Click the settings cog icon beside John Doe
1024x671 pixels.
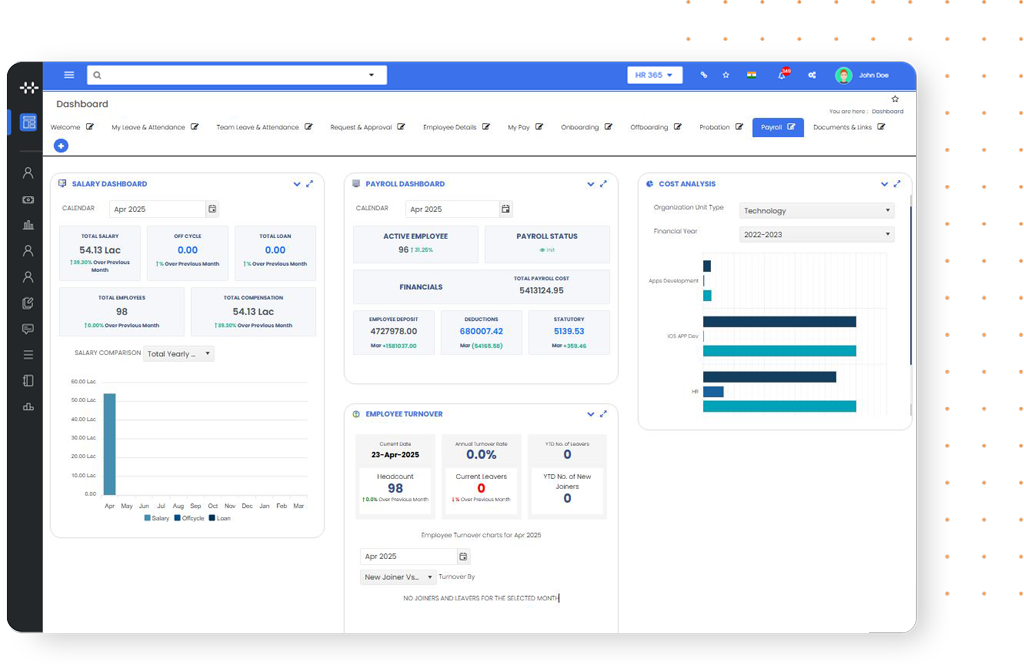[x=812, y=75]
